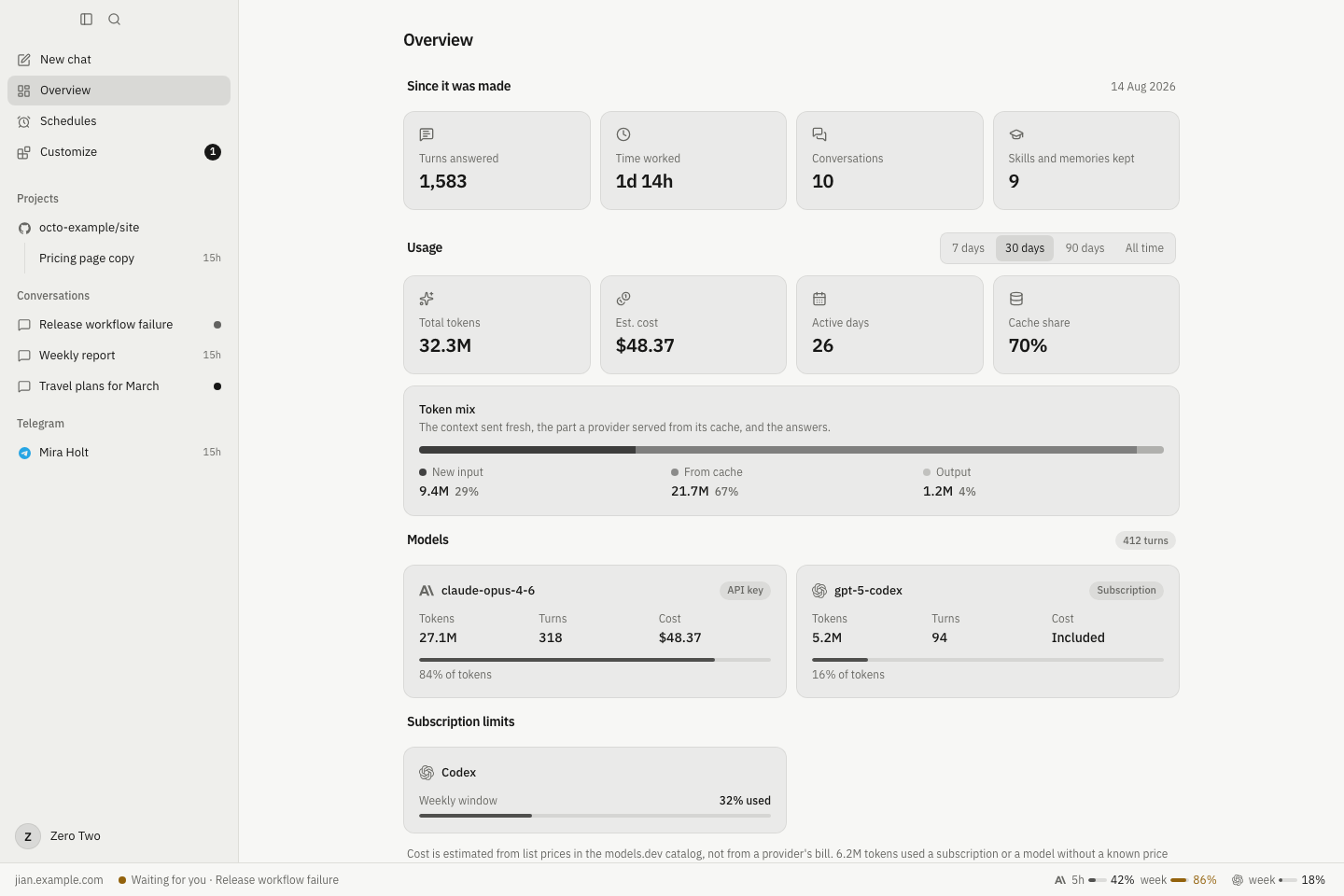Click the New chat compose icon
Screen dimensions: 1344x896
[x=24, y=60]
